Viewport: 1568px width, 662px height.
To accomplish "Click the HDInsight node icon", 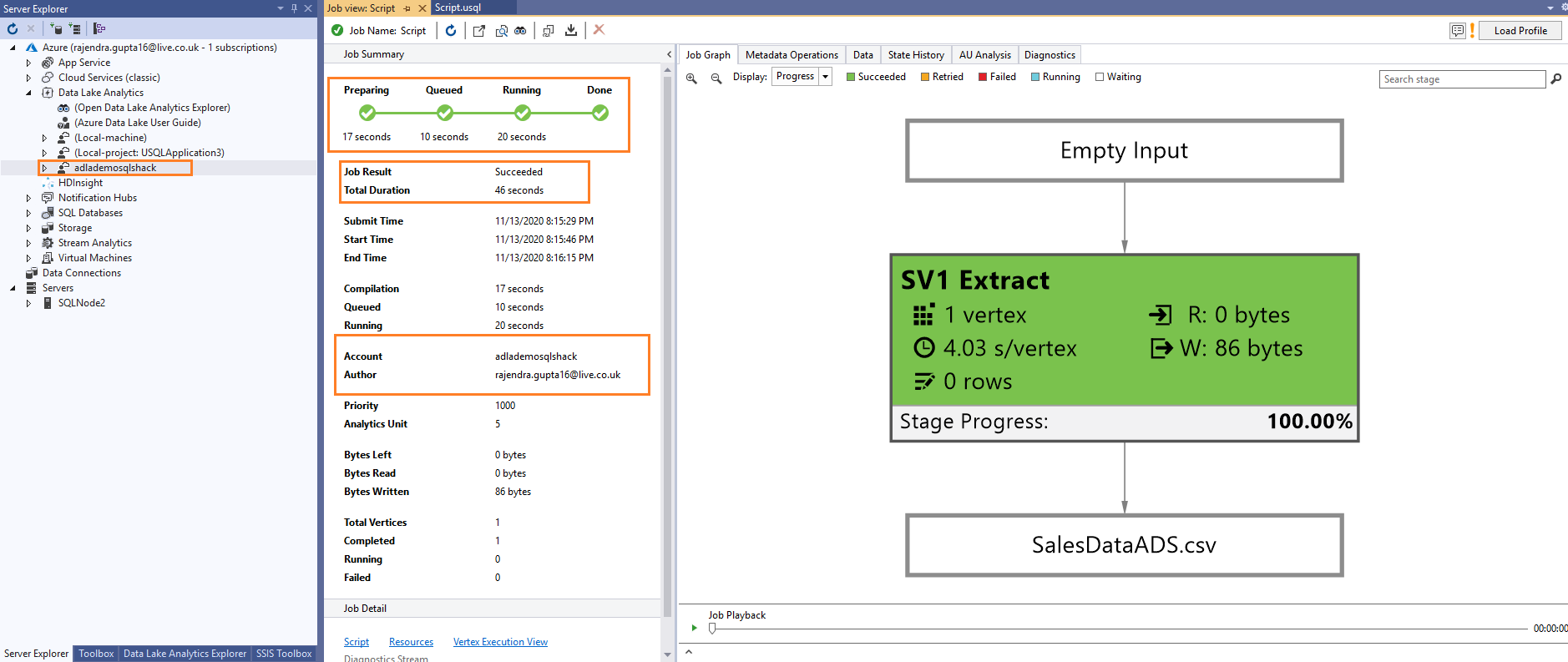I will point(48,183).
